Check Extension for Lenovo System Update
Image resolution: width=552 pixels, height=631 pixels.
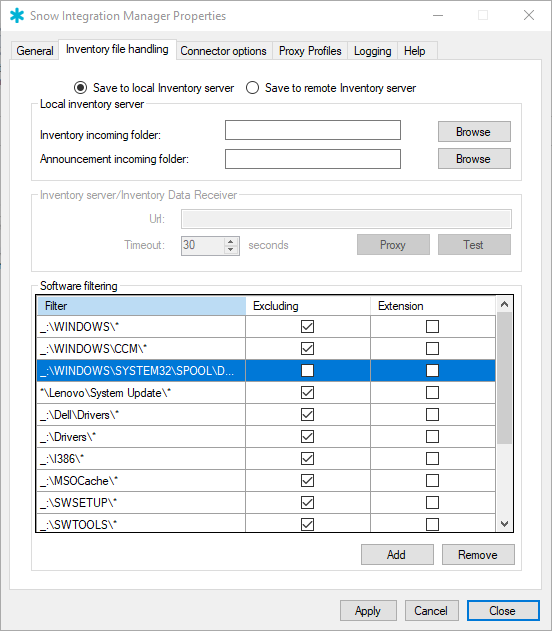click(x=433, y=392)
